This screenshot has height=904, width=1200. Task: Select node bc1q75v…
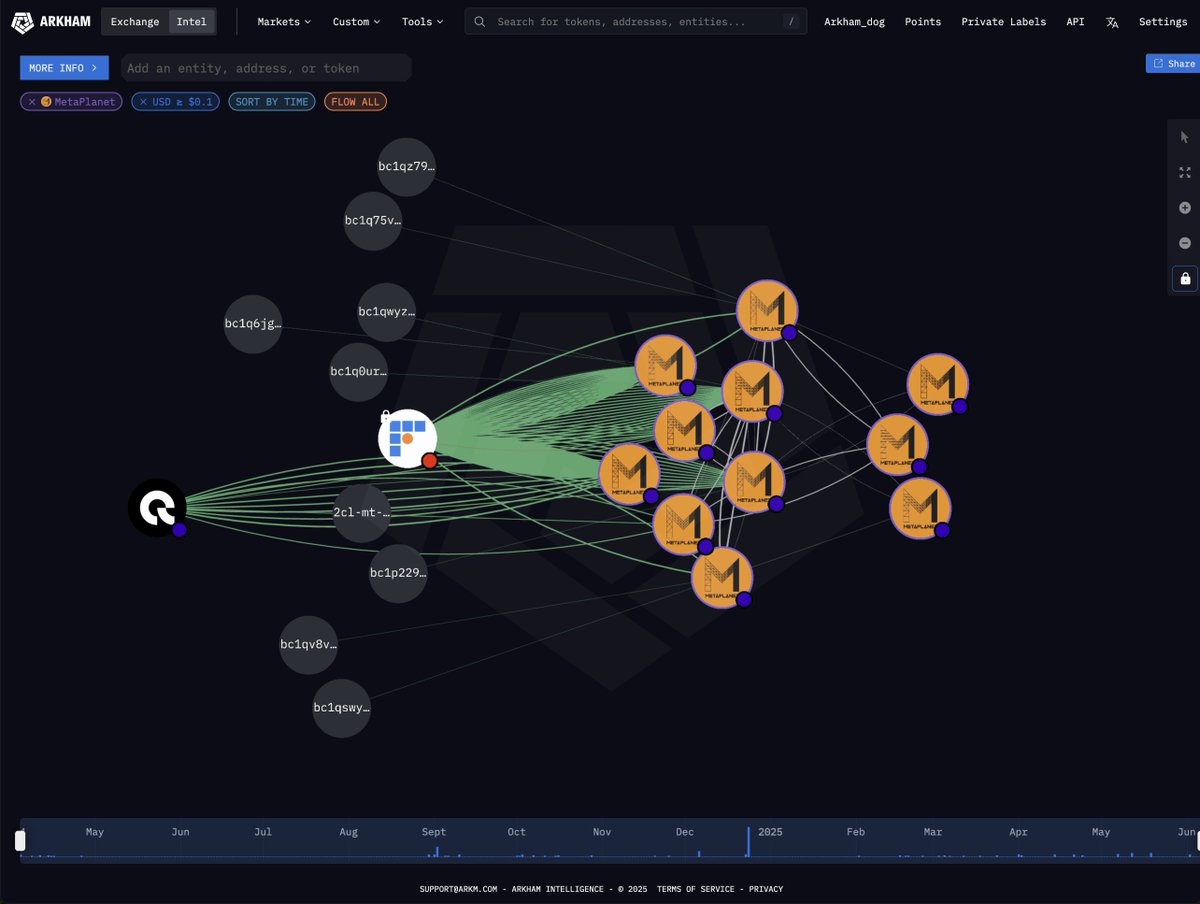click(373, 221)
